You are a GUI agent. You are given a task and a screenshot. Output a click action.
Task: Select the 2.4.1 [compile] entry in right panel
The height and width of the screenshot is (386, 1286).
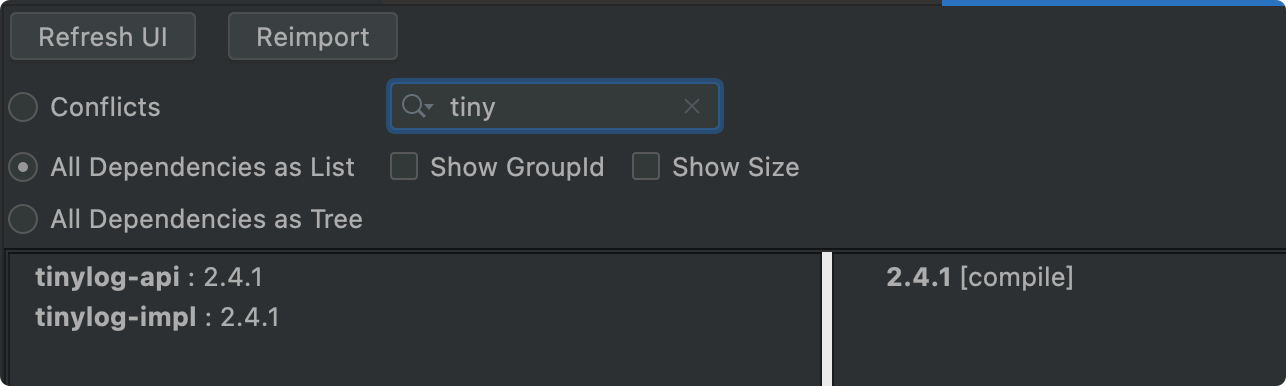980,277
